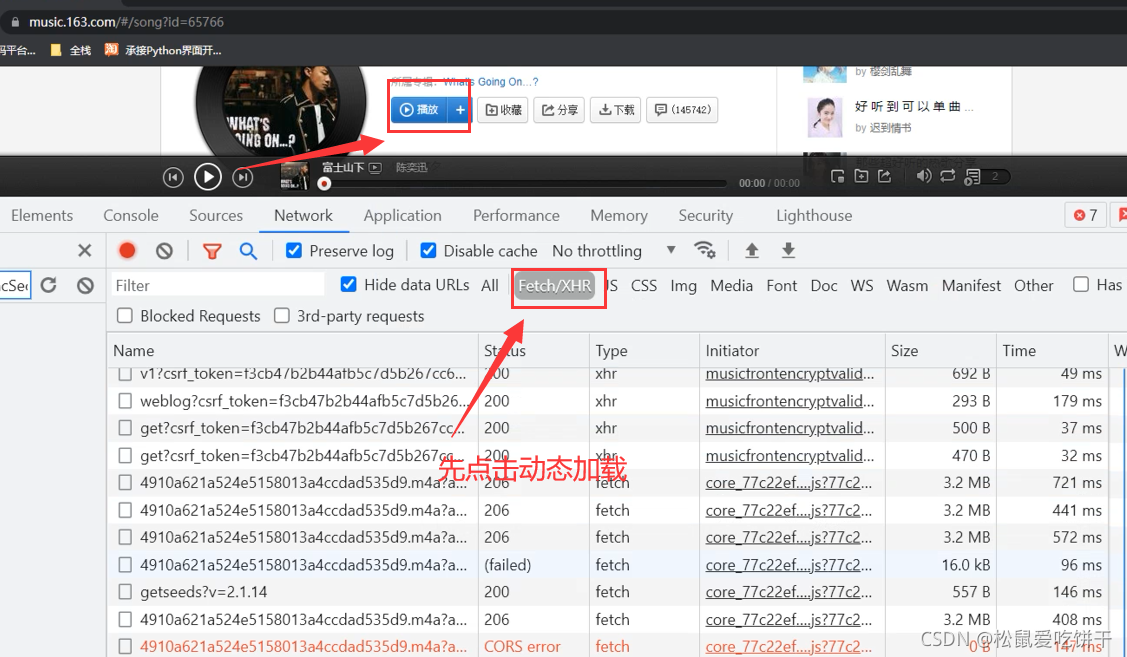The width and height of the screenshot is (1127, 657).
Task: Switch to the Application tab
Action: (402, 216)
